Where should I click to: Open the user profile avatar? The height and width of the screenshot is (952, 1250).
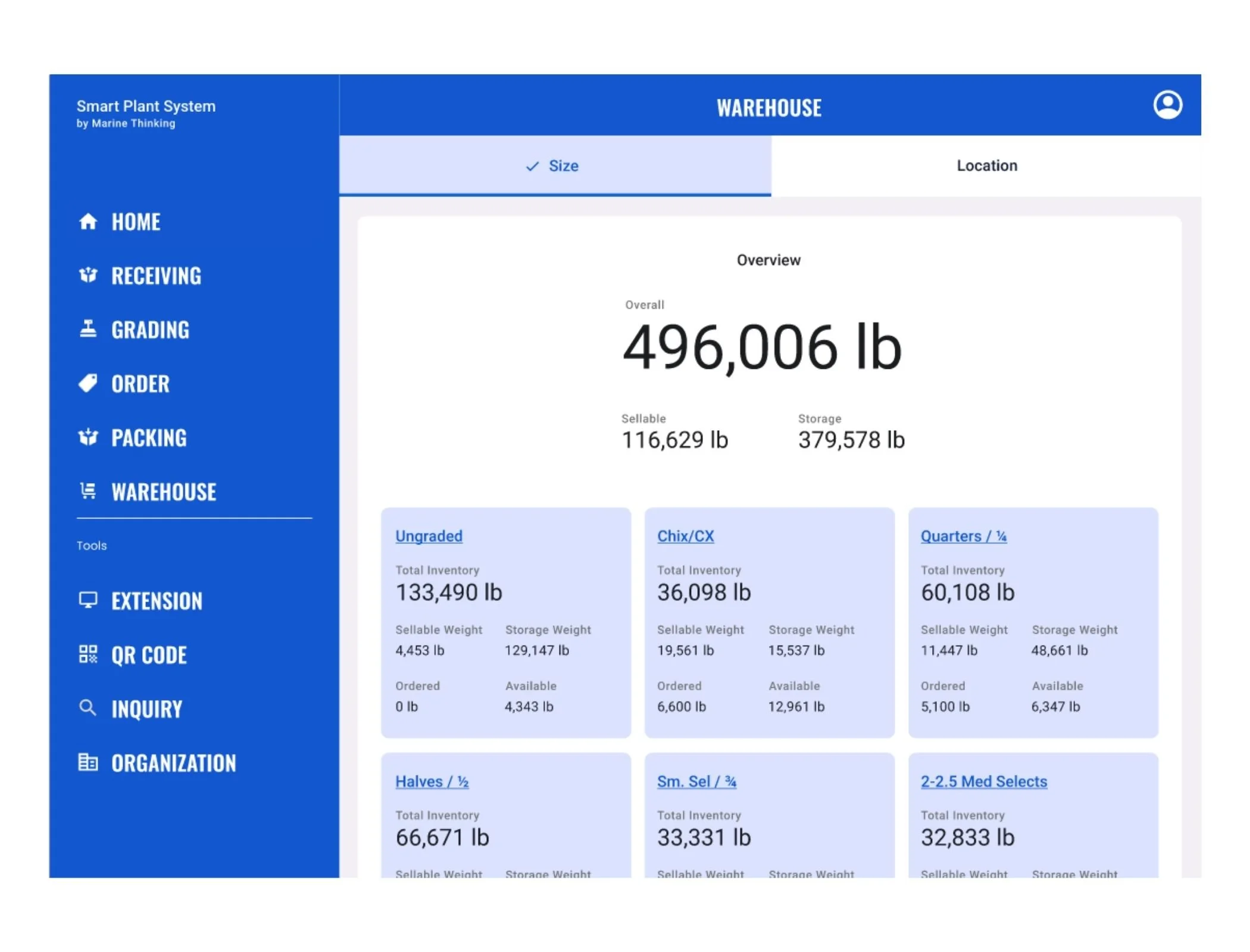pos(1167,105)
